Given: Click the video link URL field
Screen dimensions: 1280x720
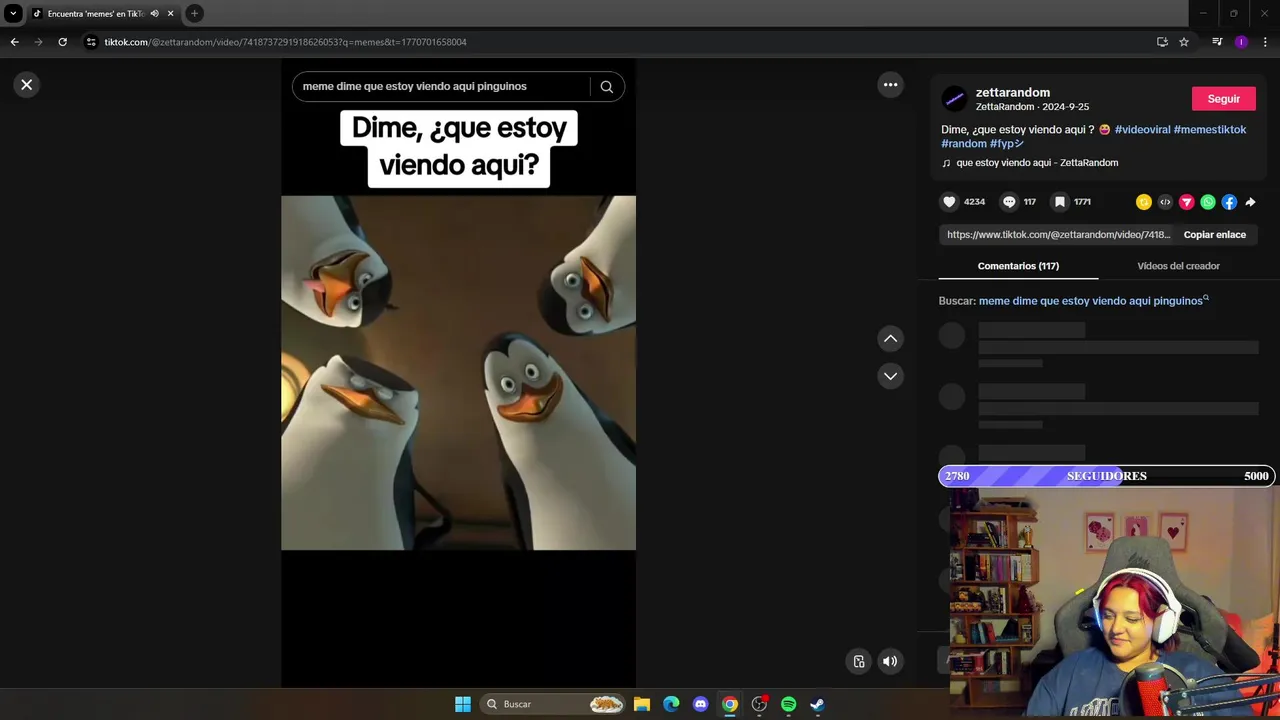Looking at the screenshot, I should pos(1058,235).
